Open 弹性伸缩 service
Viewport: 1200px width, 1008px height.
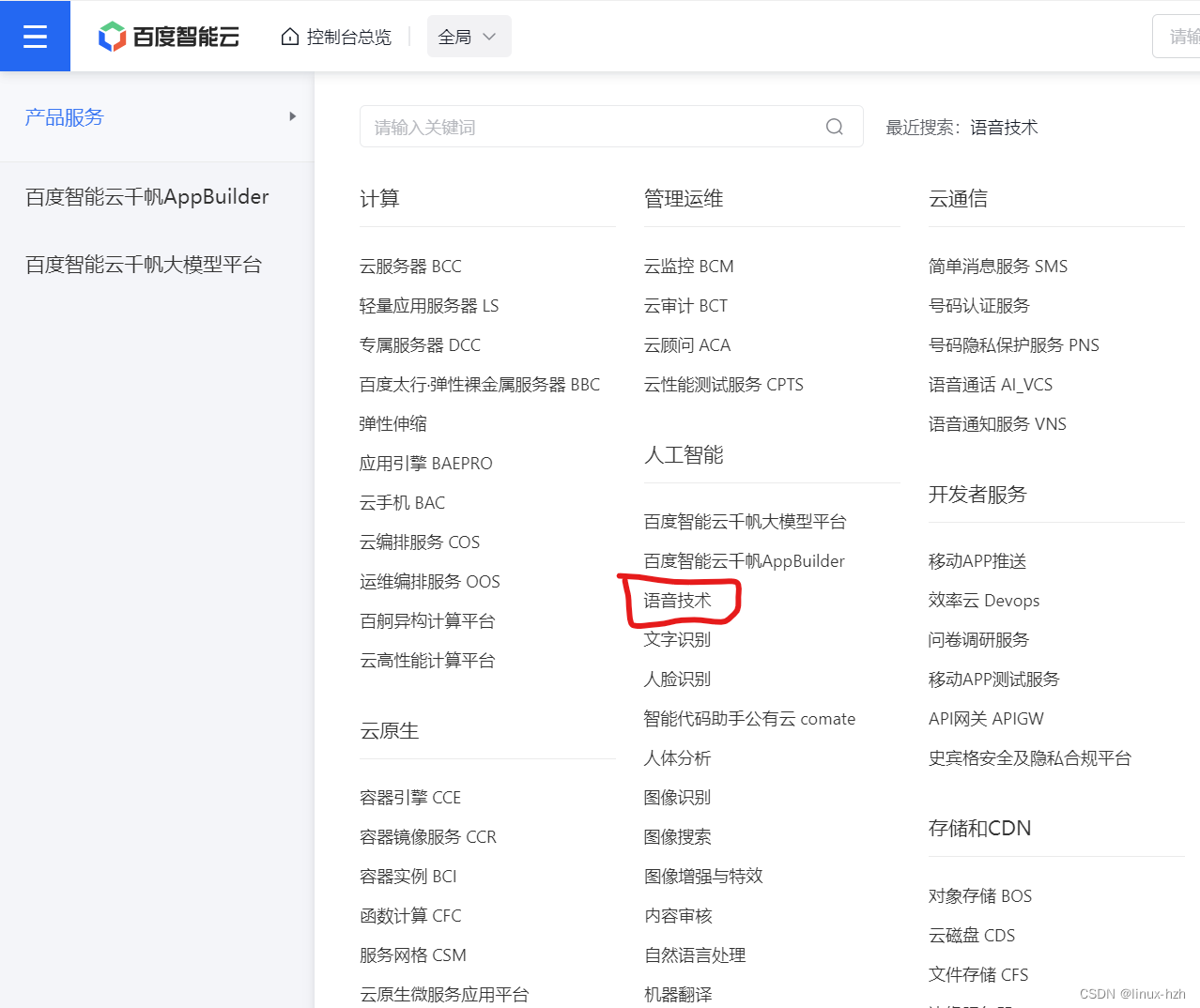(x=393, y=424)
